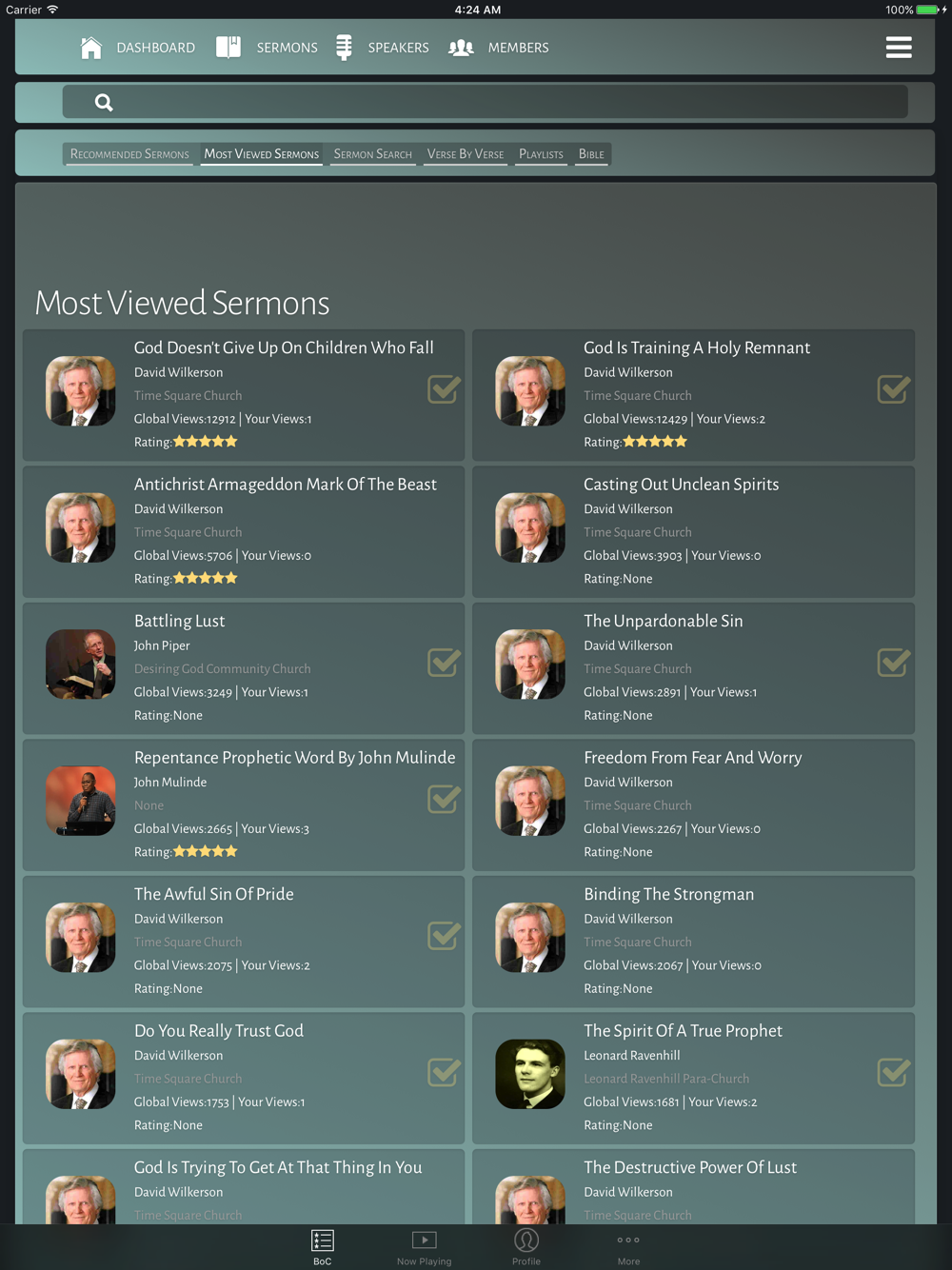Toggle checkmark for Battling Lust sermon
The height and width of the screenshot is (1270, 952).
coord(445,662)
